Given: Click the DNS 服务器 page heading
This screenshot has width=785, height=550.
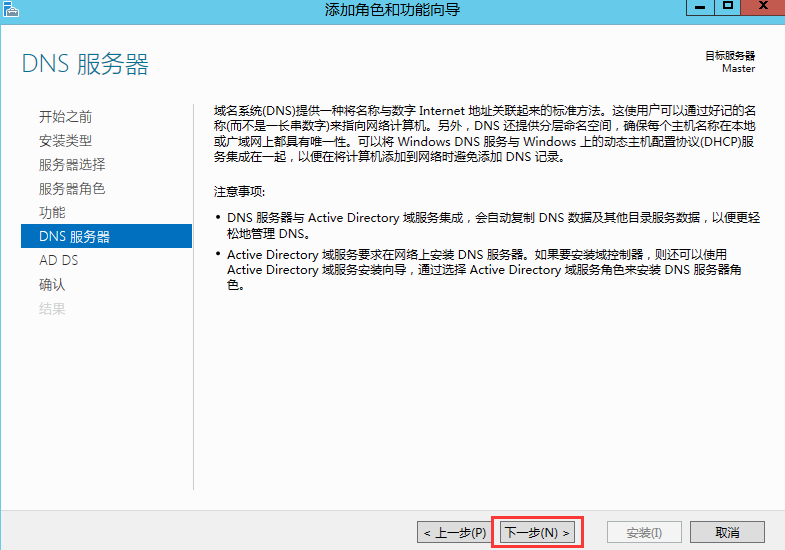Looking at the screenshot, I should 85,65.
